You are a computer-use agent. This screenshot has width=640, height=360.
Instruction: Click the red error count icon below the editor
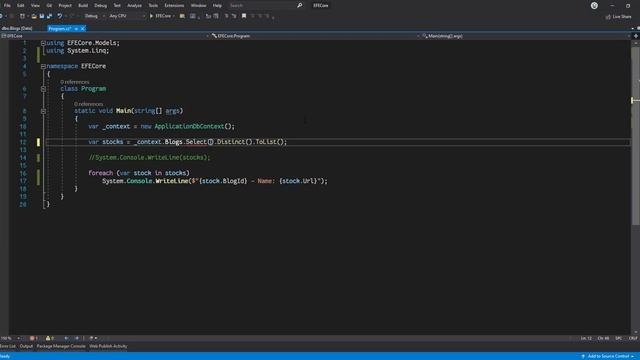coord(33,338)
